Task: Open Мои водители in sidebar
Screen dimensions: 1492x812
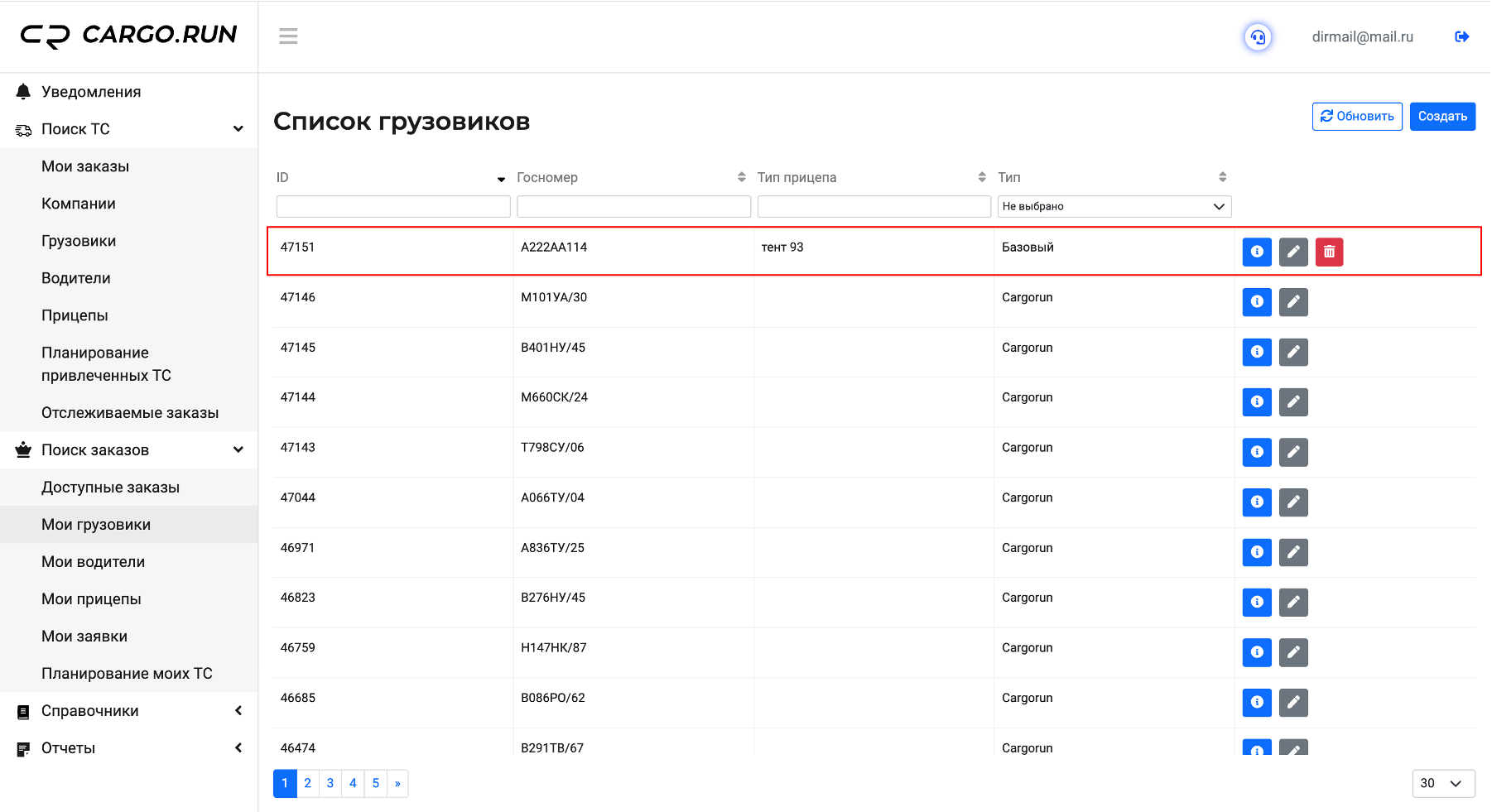Action: (94, 562)
